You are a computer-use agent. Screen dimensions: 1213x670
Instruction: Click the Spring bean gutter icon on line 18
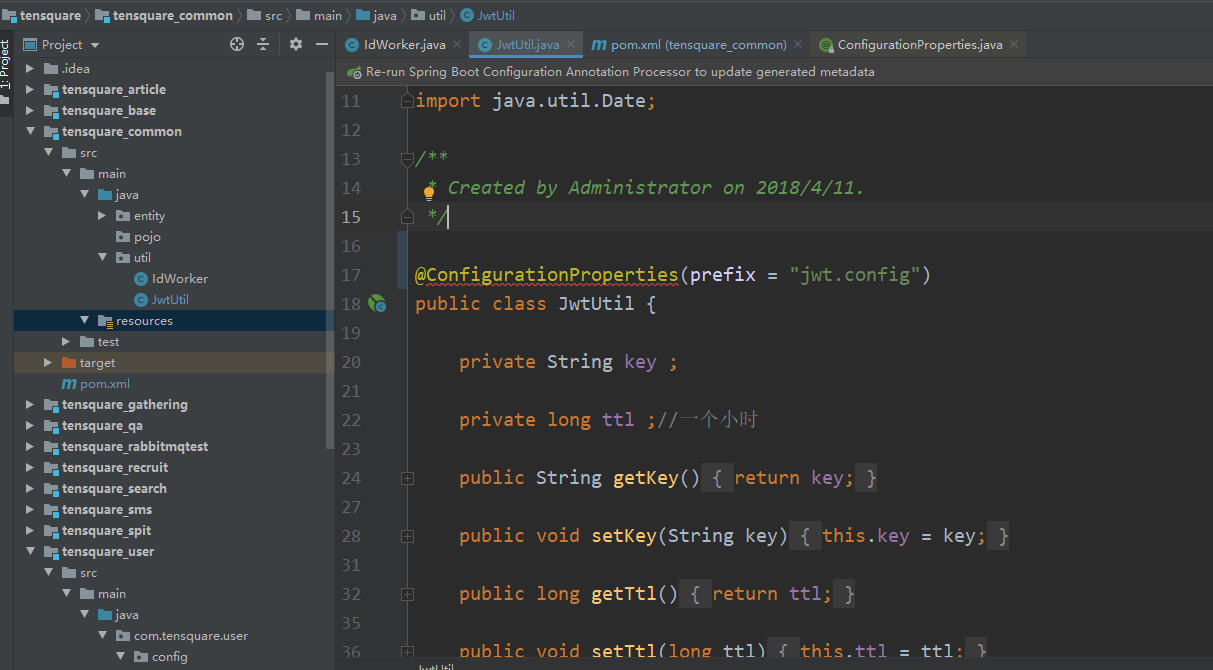(x=377, y=303)
